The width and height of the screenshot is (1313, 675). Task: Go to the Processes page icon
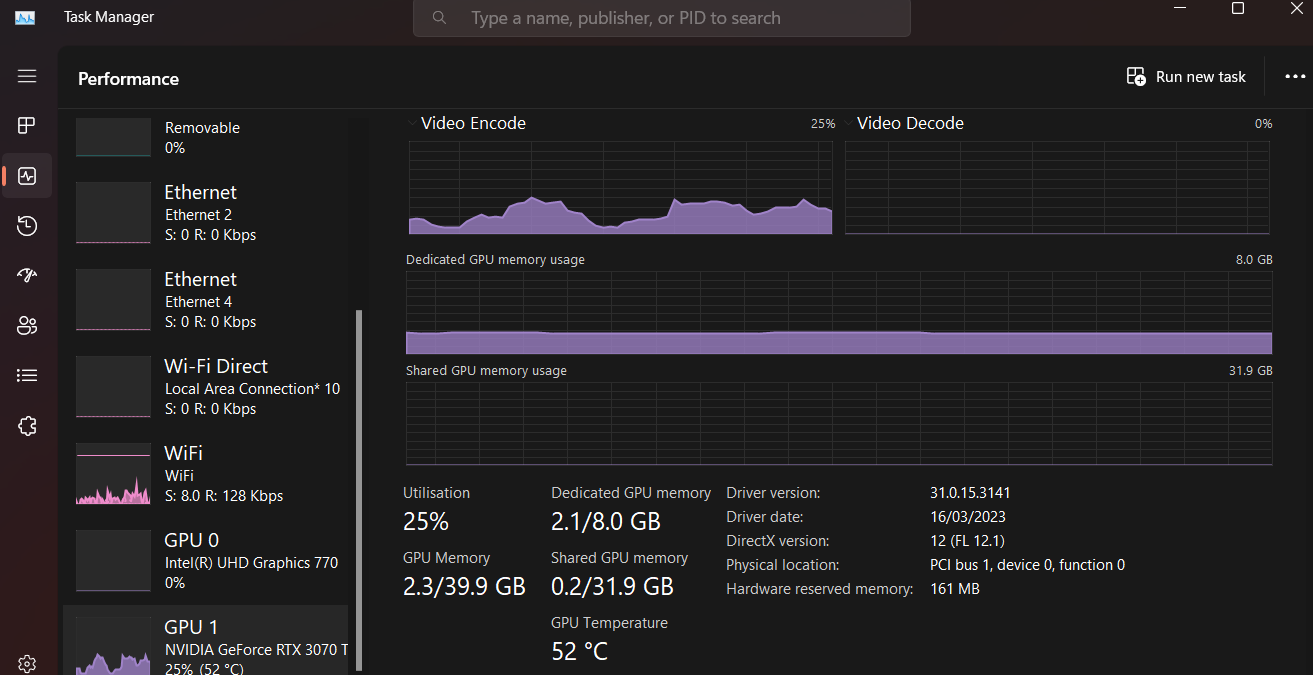click(x=27, y=125)
